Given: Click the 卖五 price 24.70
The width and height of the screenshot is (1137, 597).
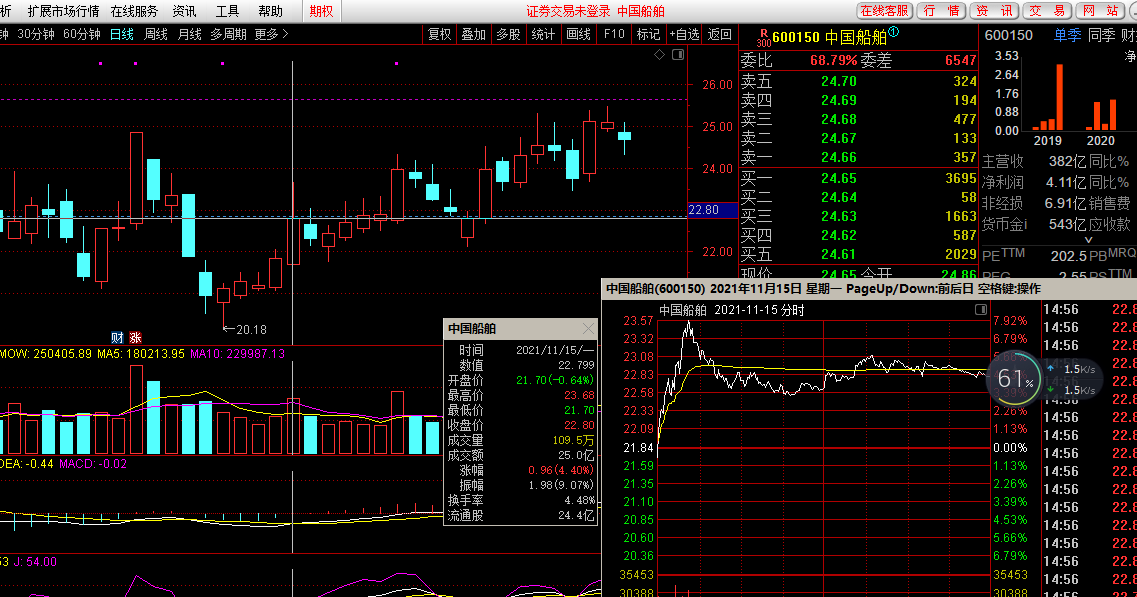Looking at the screenshot, I should 839,81.
